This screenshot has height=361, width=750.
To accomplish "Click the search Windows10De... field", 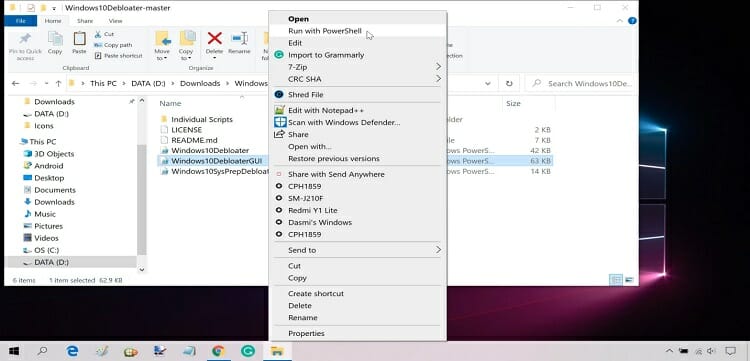I will (x=581, y=83).
